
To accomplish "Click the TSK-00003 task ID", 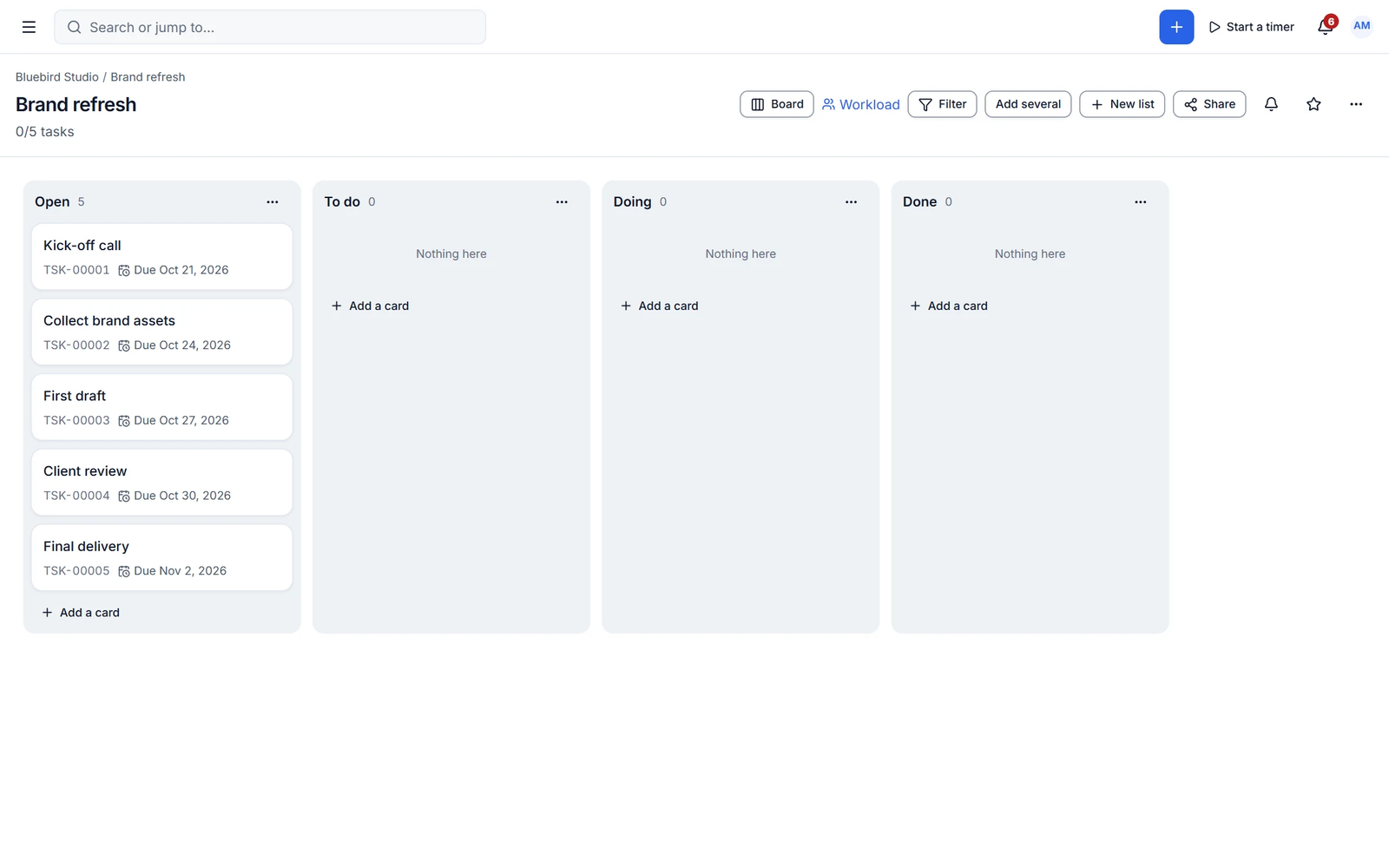I will tap(76, 420).
